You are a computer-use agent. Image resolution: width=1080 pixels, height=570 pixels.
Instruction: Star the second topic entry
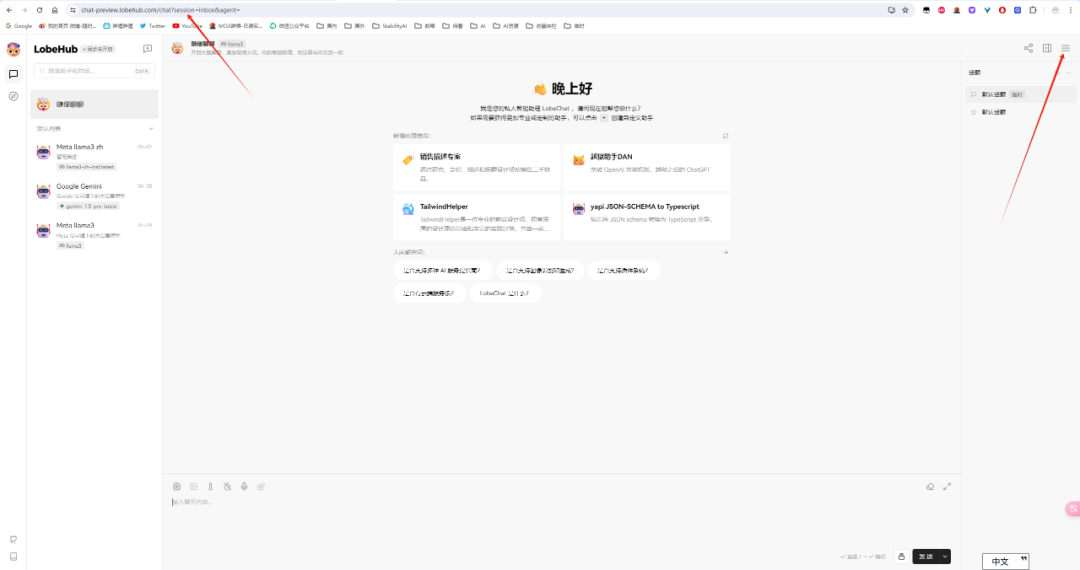click(x=973, y=112)
